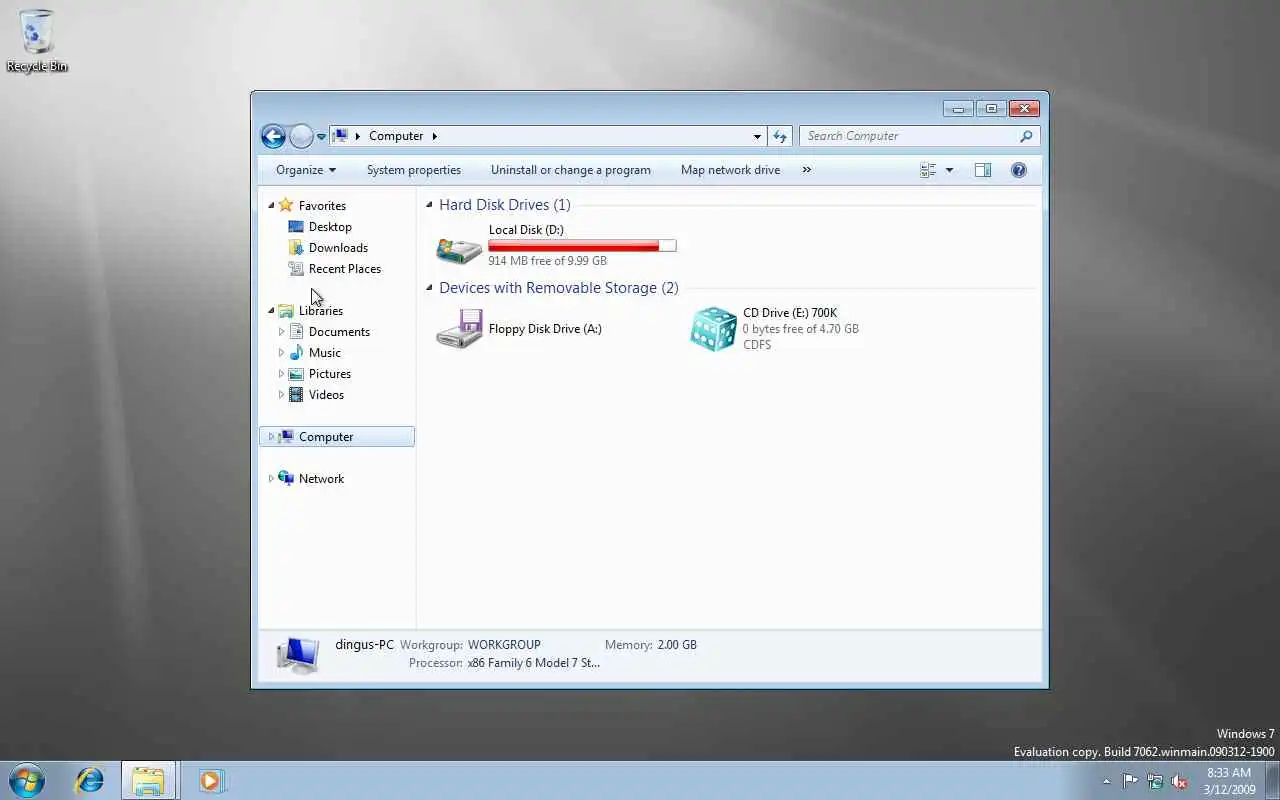1280x800 pixels.
Task: Open the CD Drive (E:) 700K dice icon
Action: coord(713,329)
